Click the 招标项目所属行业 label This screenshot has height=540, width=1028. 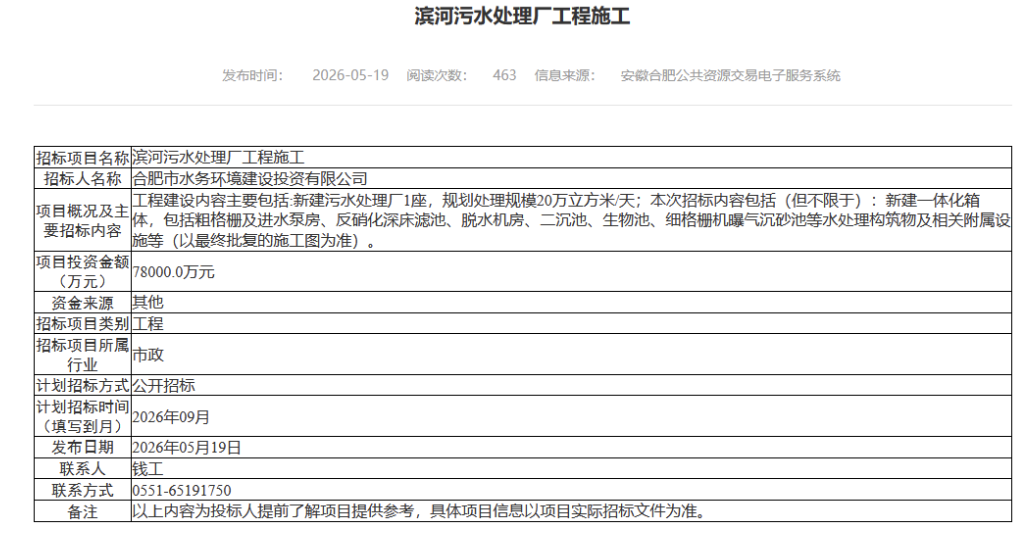point(83,355)
